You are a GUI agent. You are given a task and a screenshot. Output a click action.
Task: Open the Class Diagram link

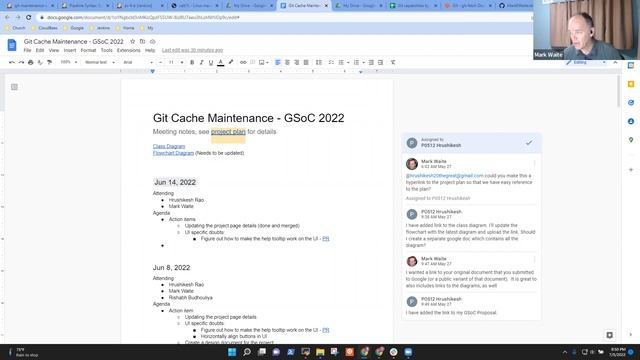(x=169, y=146)
